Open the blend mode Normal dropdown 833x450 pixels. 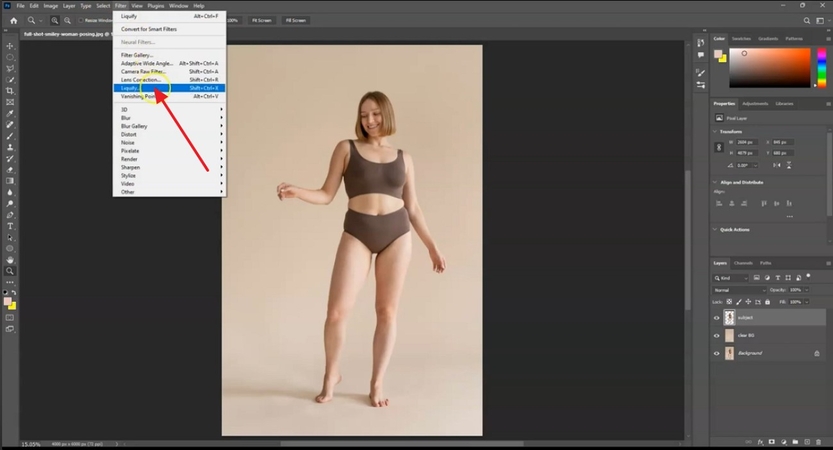click(x=739, y=290)
